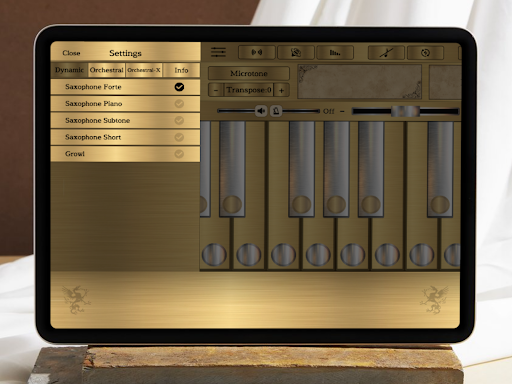
Task: Open the mixer sliders menu icon
Action: 218,52
